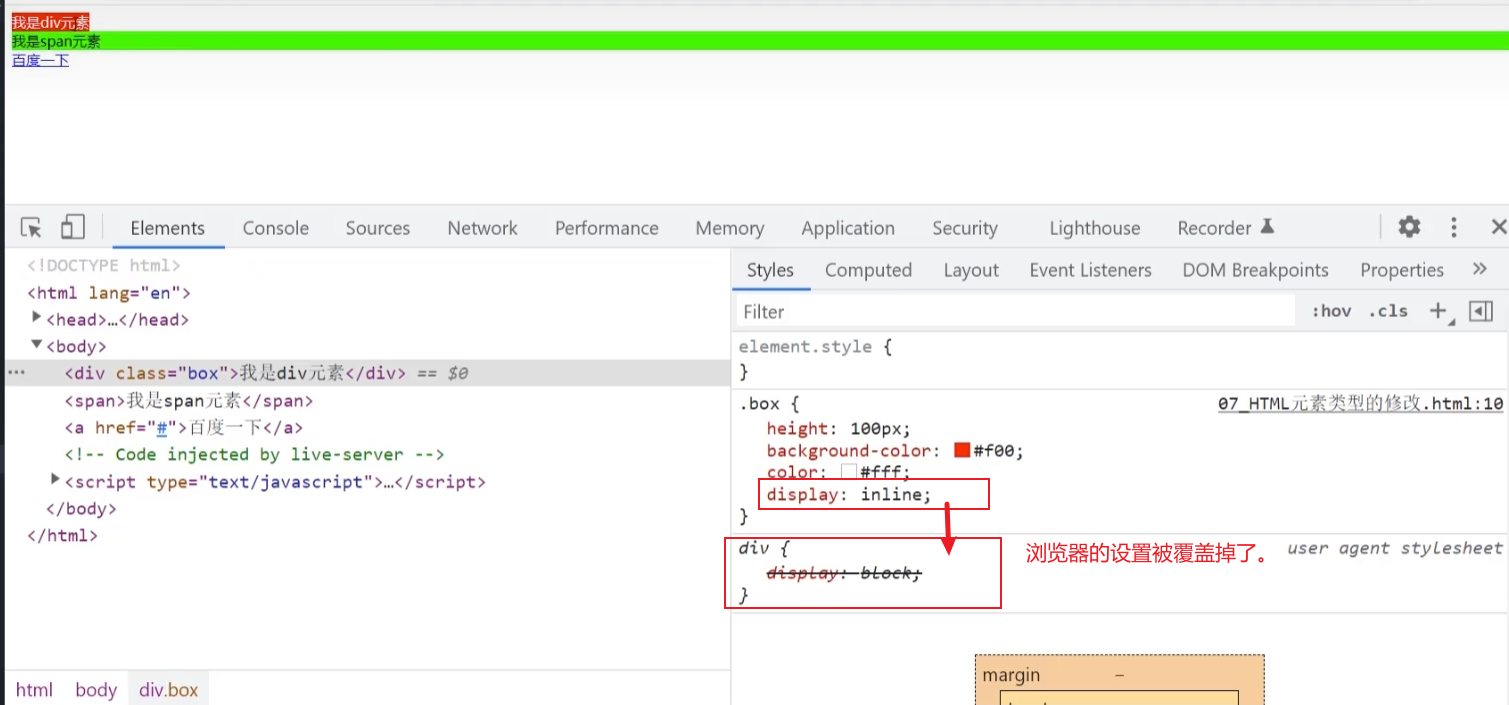
Task: Toggle the device toolbar icon
Action: (x=72, y=228)
